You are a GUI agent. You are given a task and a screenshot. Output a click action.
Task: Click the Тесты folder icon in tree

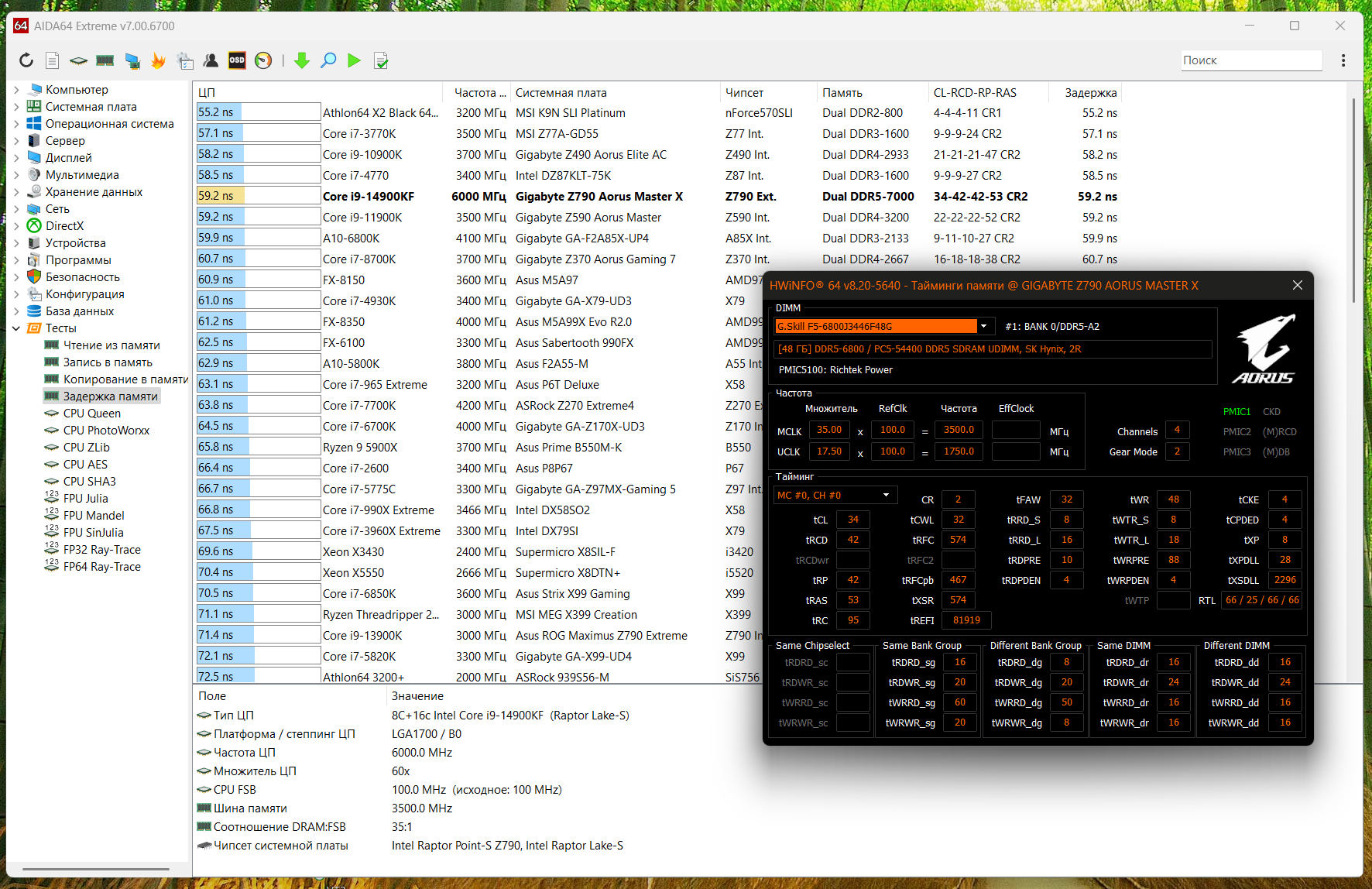click(x=34, y=328)
